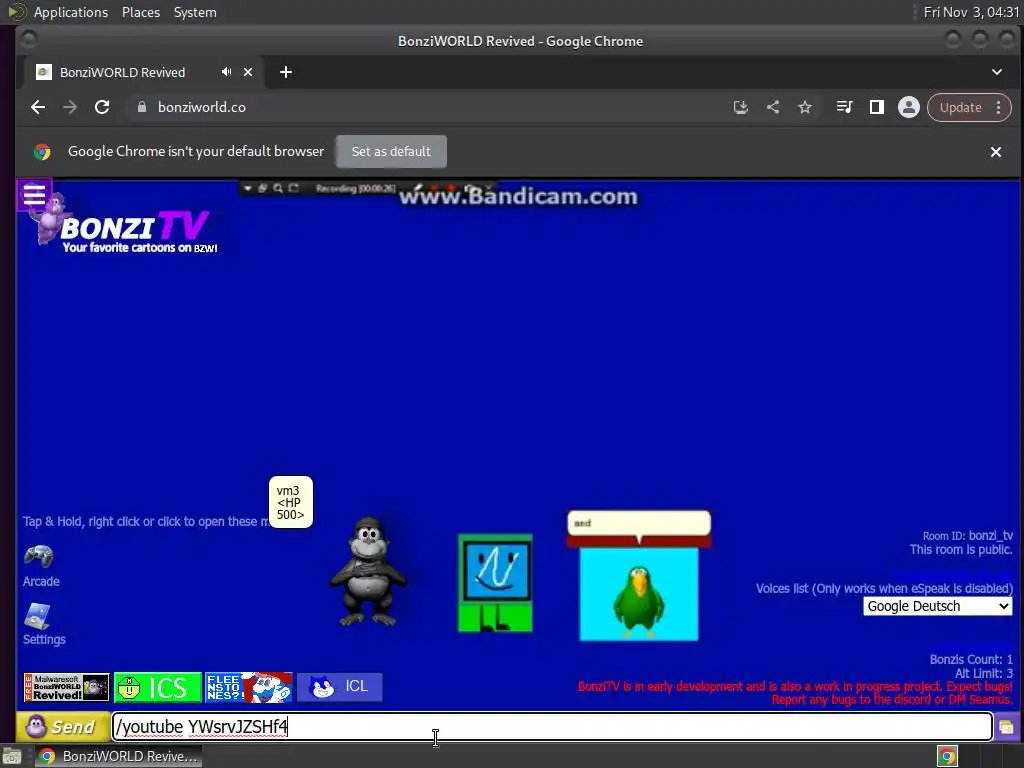
Task: Open the ICL banner button
Action: [340, 687]
